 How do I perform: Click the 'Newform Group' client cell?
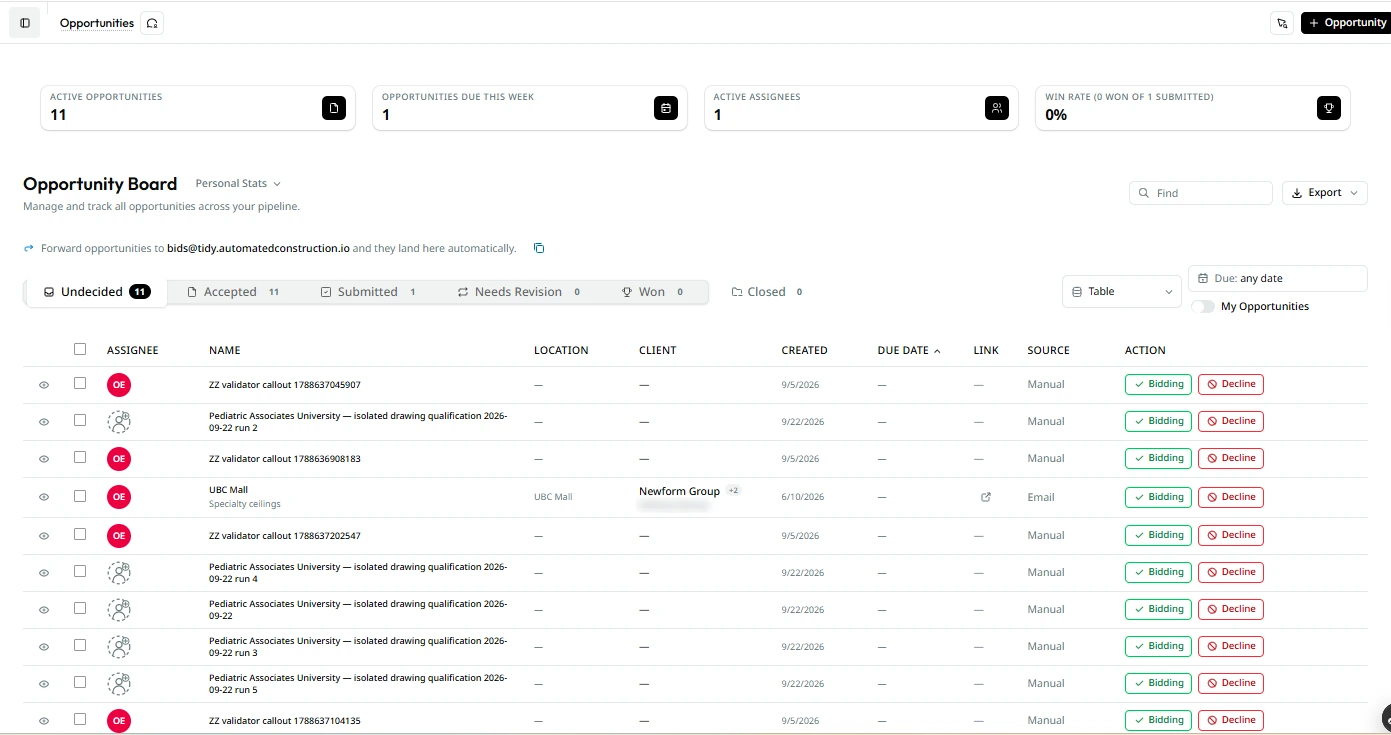pyautogui.click(x=679, y=491)
